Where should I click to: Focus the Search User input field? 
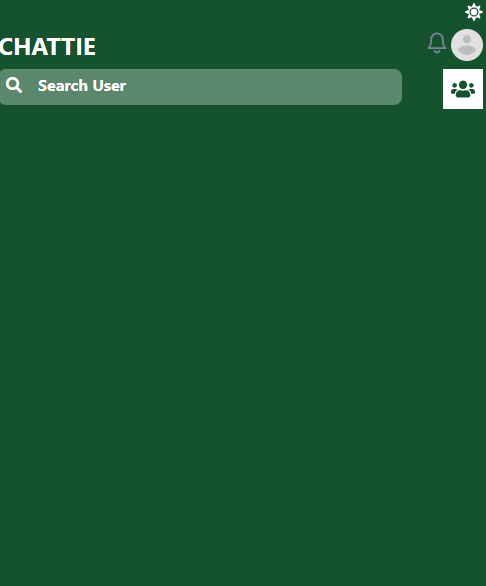[201, 87]
